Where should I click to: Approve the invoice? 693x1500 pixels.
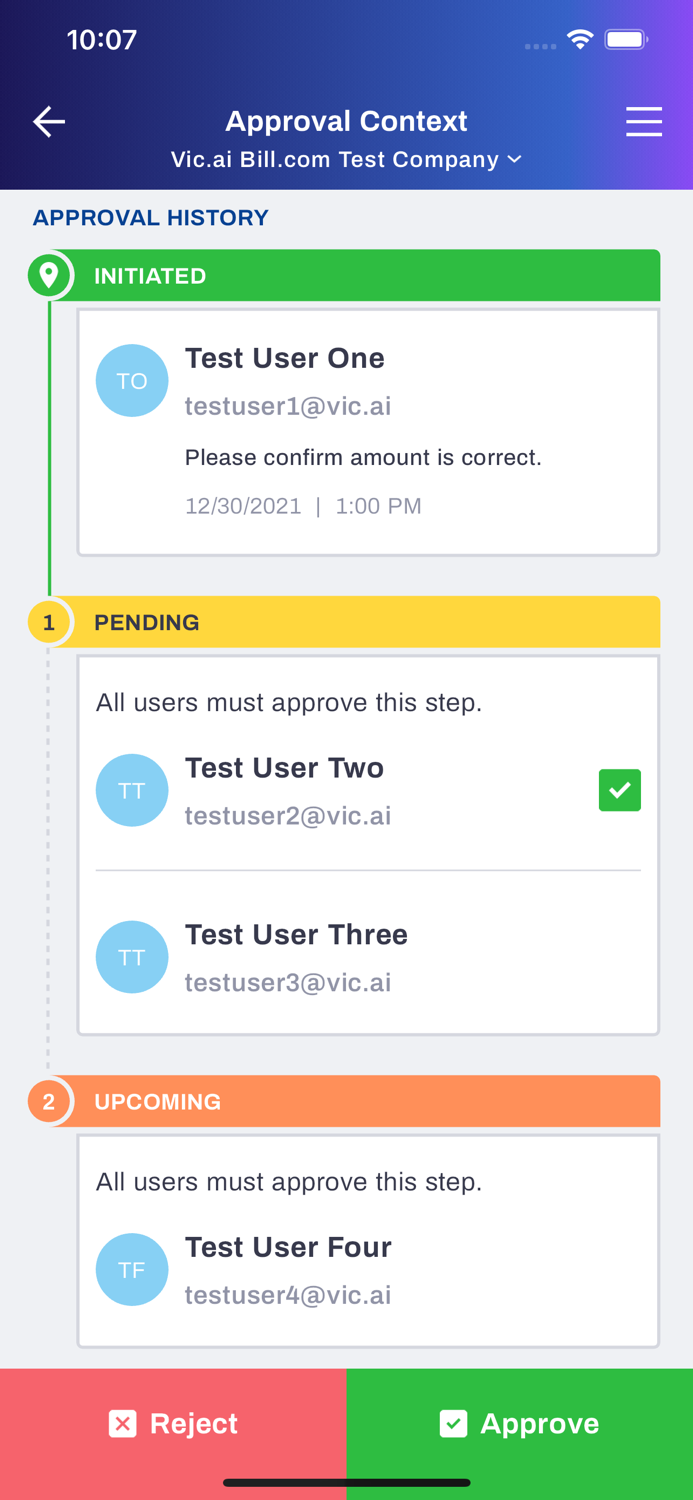tap(520, 1423)
